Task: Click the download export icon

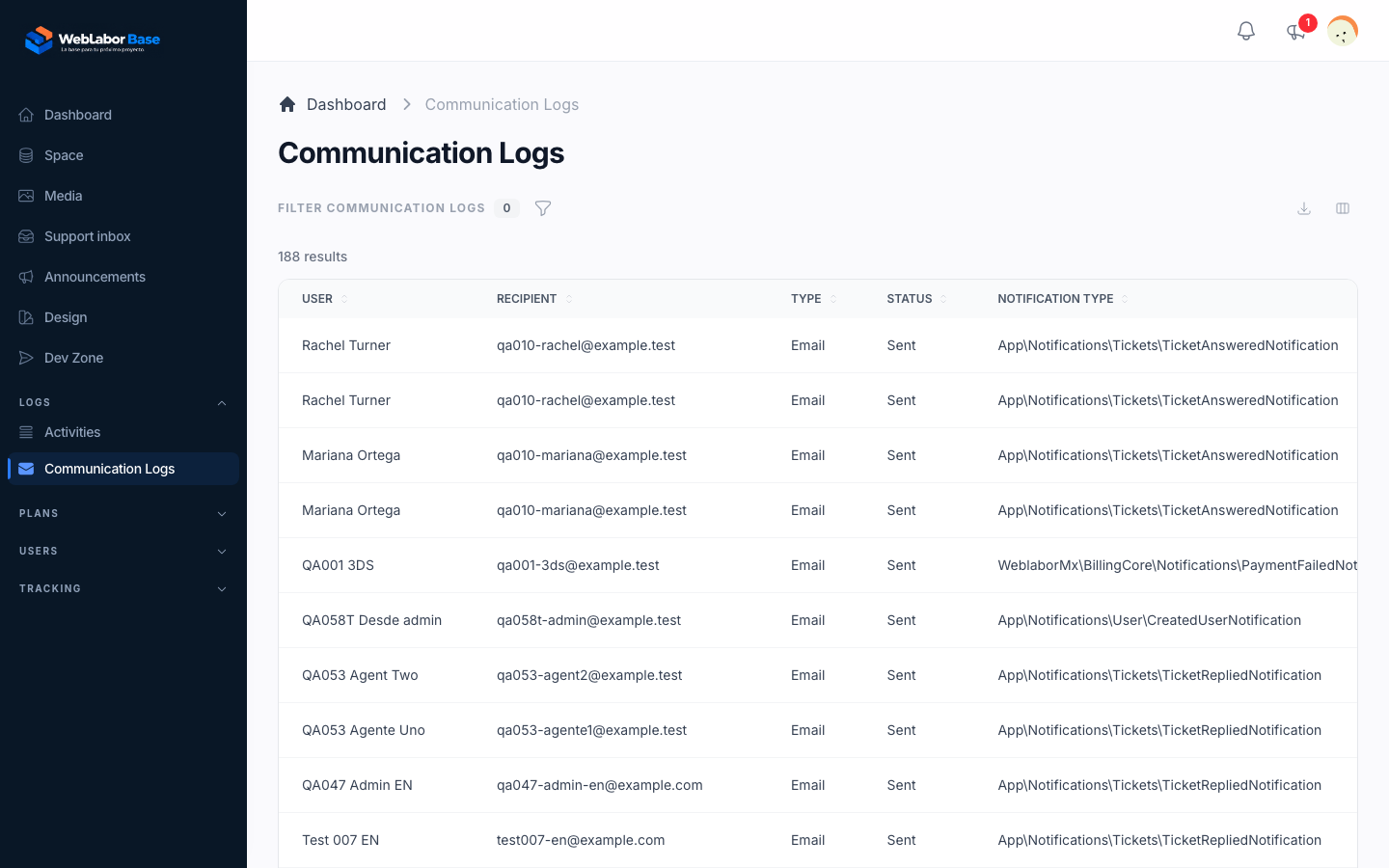Action: 1304,208
